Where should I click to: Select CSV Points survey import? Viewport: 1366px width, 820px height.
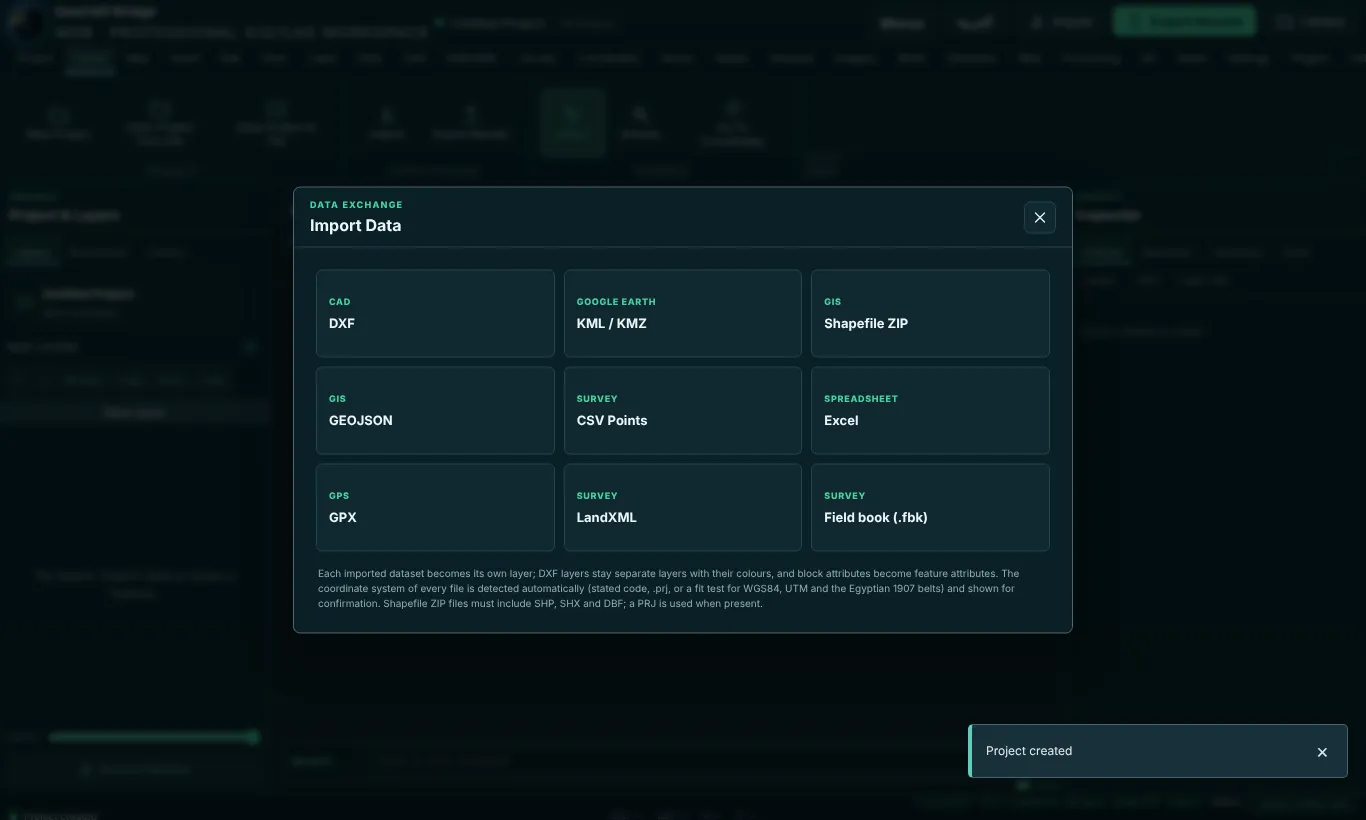pyautogui.click(x=683, y=410)
